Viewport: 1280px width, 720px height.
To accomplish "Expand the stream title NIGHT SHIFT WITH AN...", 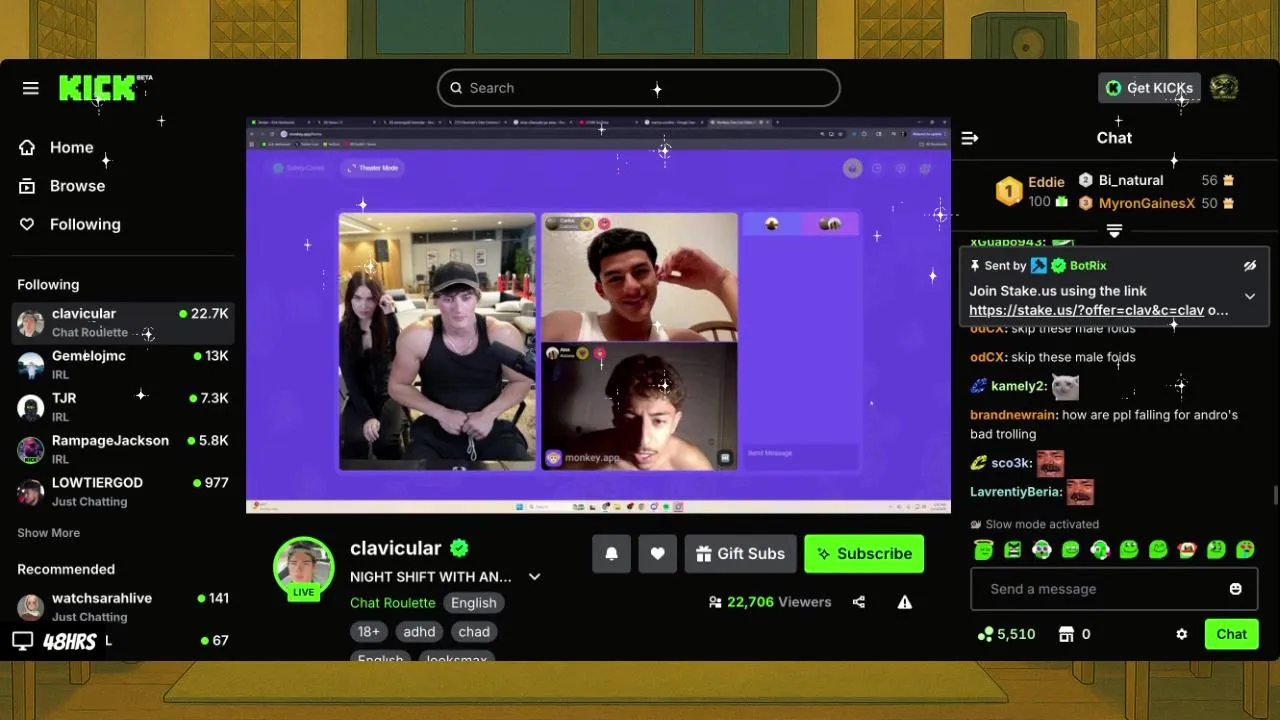I will tap(534, 577).
